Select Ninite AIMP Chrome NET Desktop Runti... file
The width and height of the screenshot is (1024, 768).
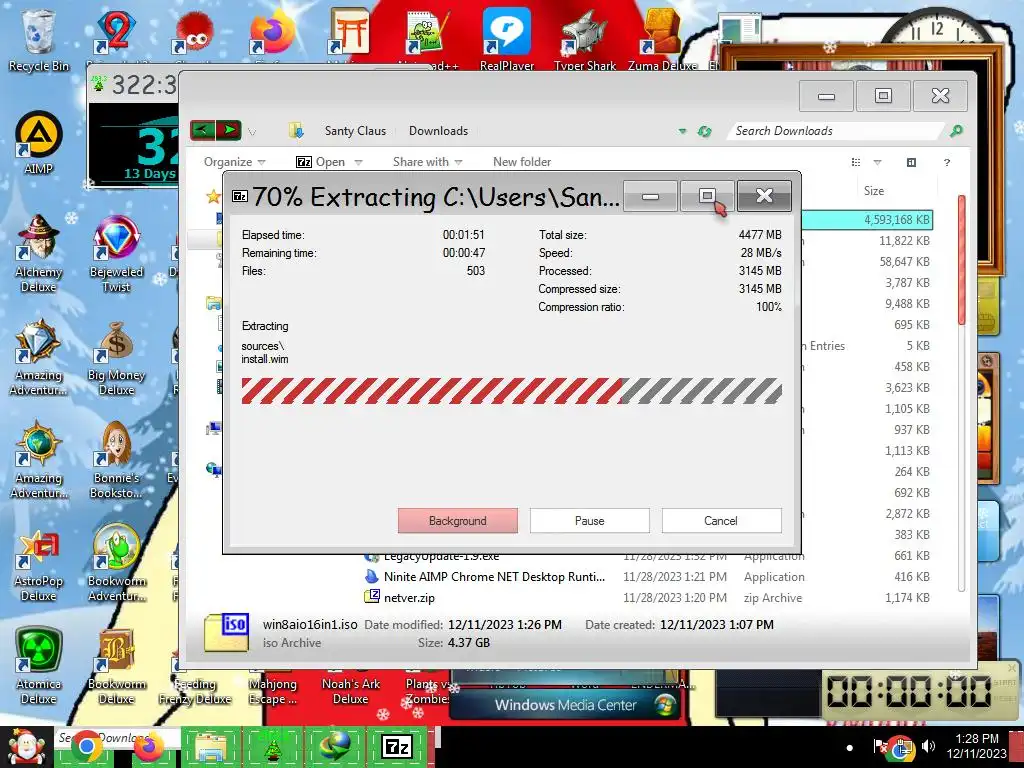click(494, 577)
